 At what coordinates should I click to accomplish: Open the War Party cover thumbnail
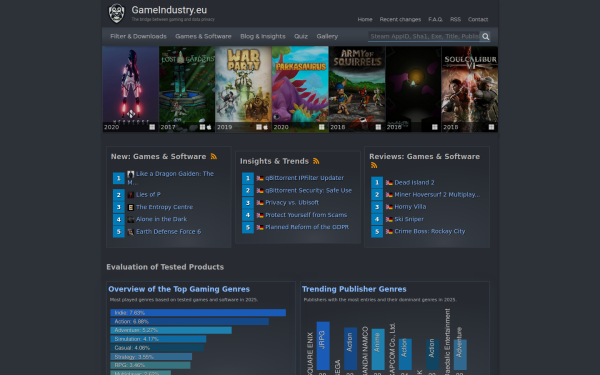(243, 89)
